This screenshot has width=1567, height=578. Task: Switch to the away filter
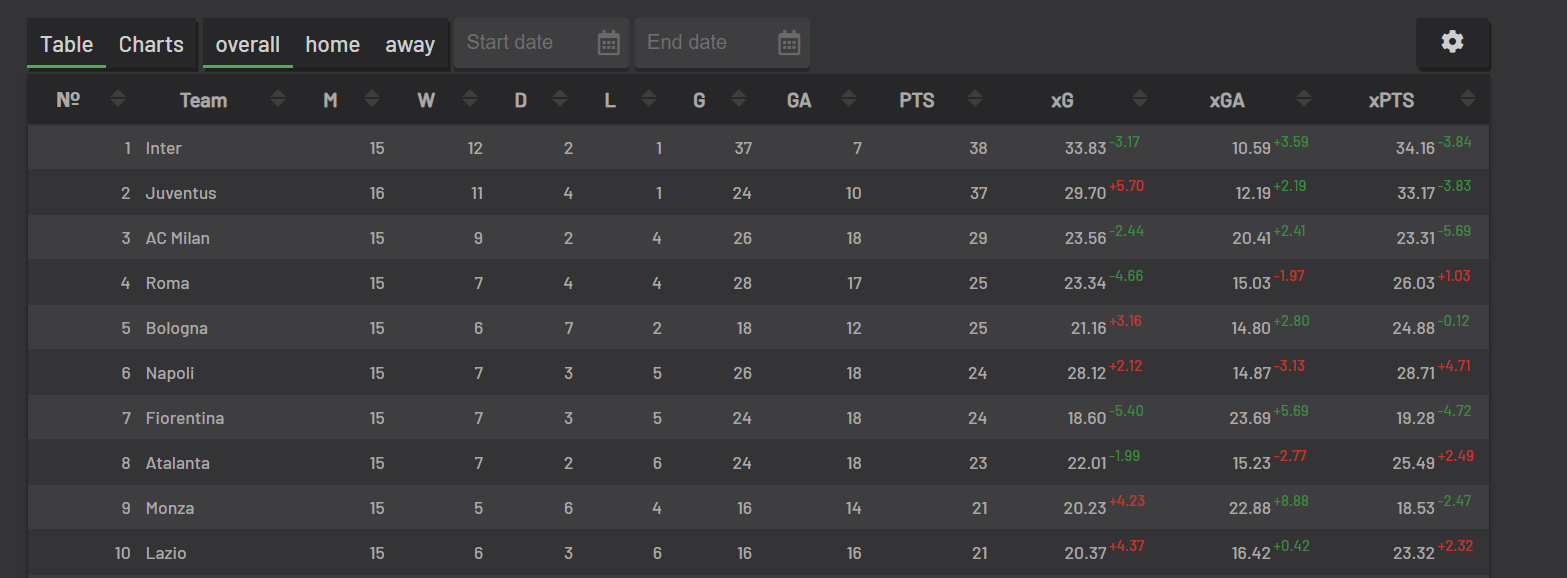point(410,45)
